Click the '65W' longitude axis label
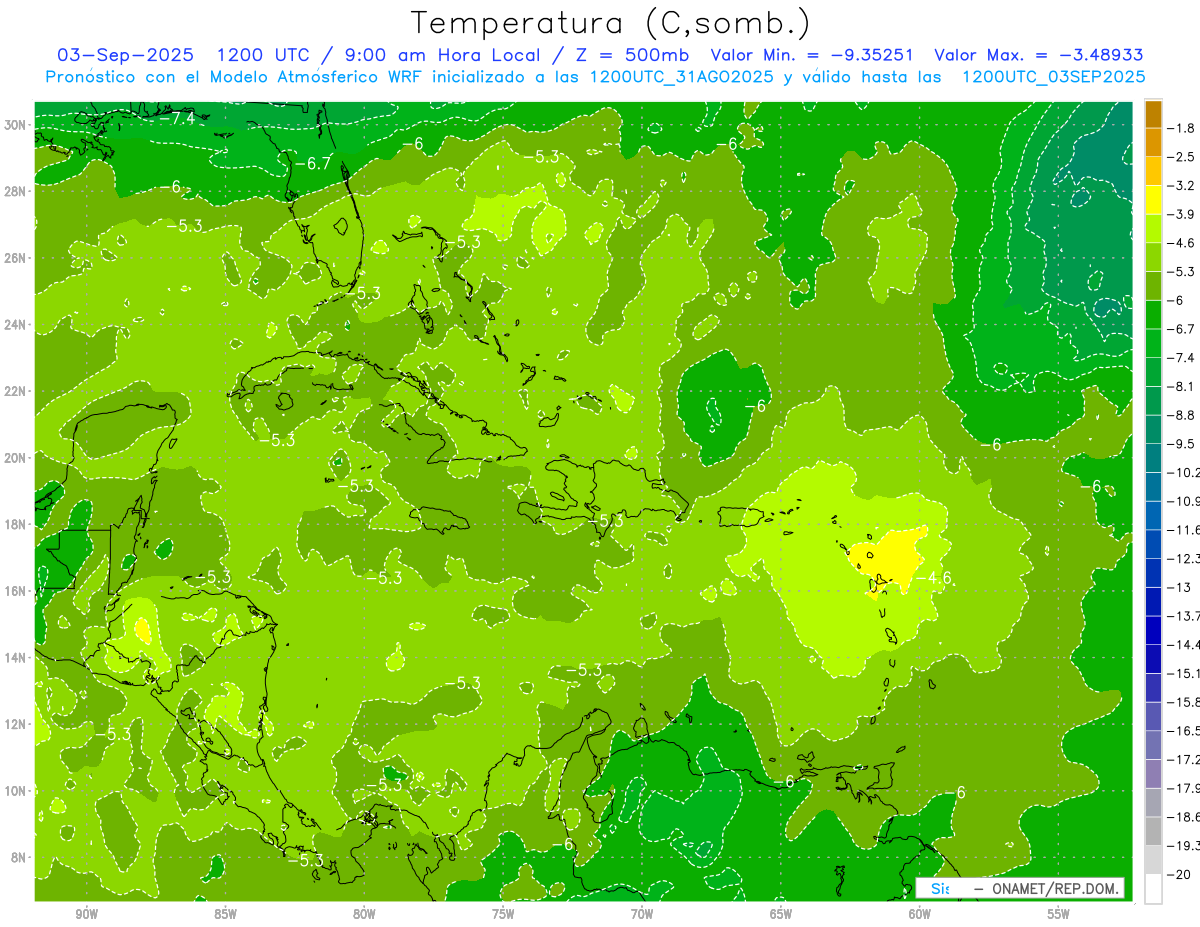 (x=781, y=914)
